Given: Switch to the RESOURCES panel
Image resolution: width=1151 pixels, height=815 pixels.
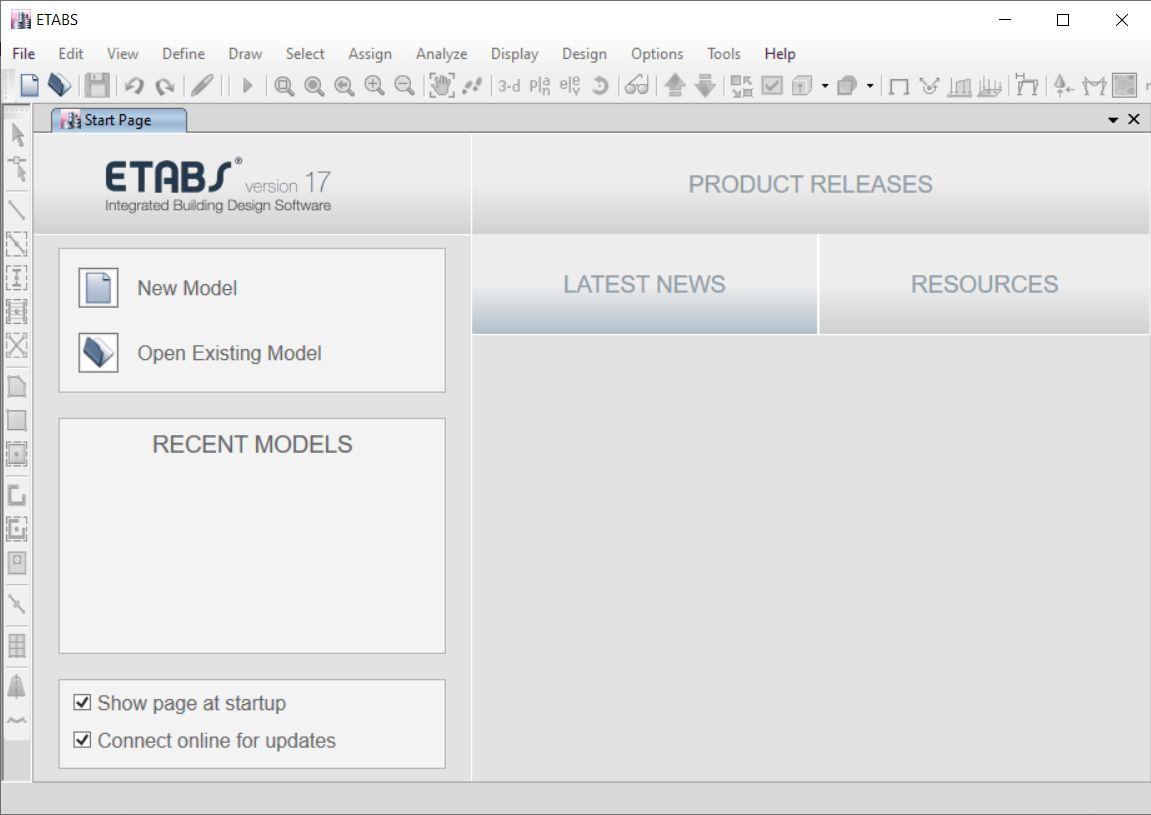Looking at the screenshot, I should coord(984,284).
